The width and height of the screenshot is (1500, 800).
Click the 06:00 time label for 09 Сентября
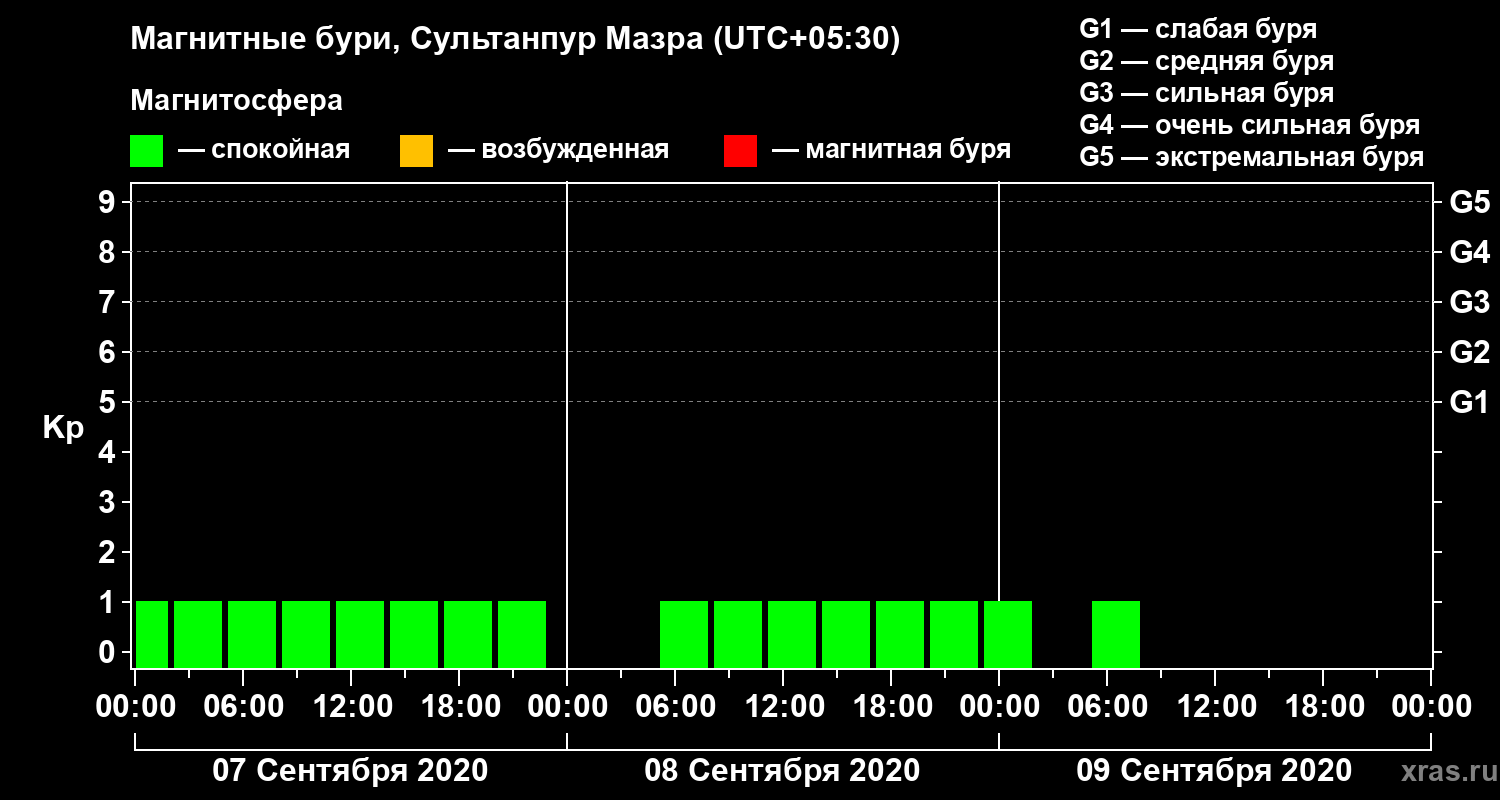pyautogui.click(x=1106, y=706)
